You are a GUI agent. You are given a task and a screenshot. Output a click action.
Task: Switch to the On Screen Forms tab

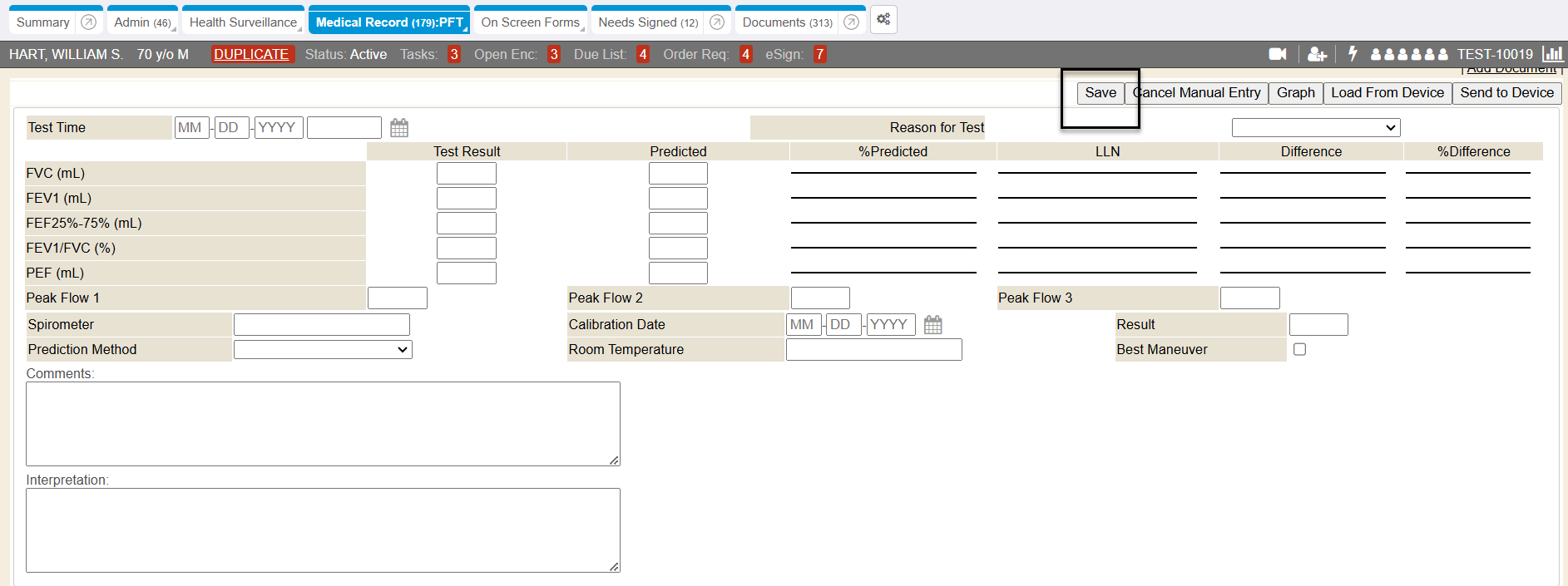530,22
